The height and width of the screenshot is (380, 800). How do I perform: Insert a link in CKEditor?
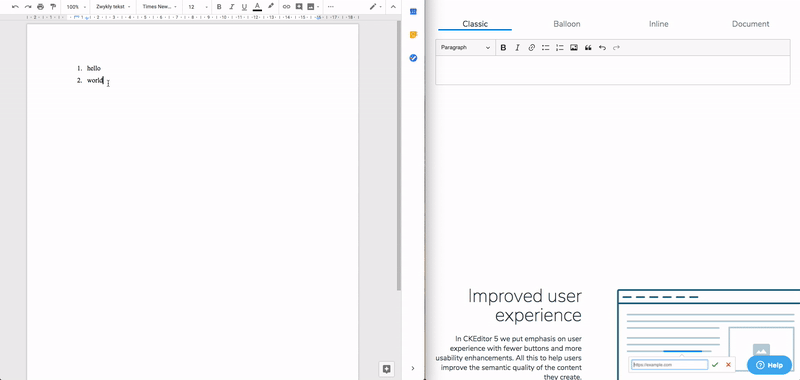click(532, 47)
